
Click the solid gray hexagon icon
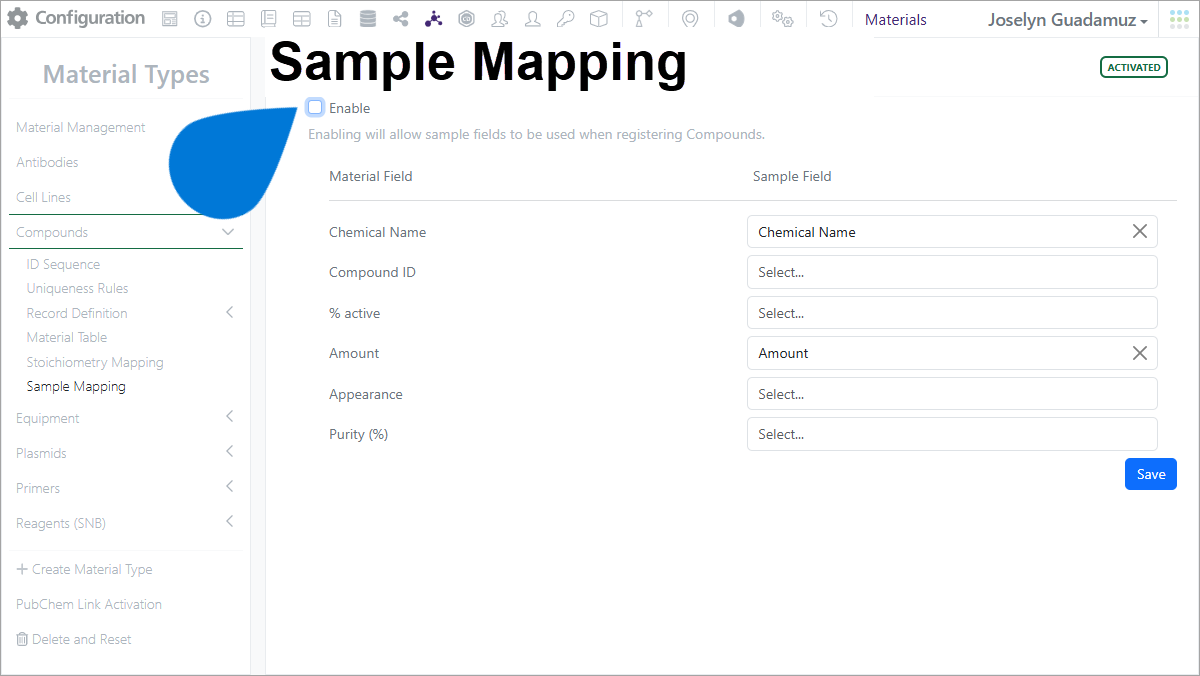(736, 19)
